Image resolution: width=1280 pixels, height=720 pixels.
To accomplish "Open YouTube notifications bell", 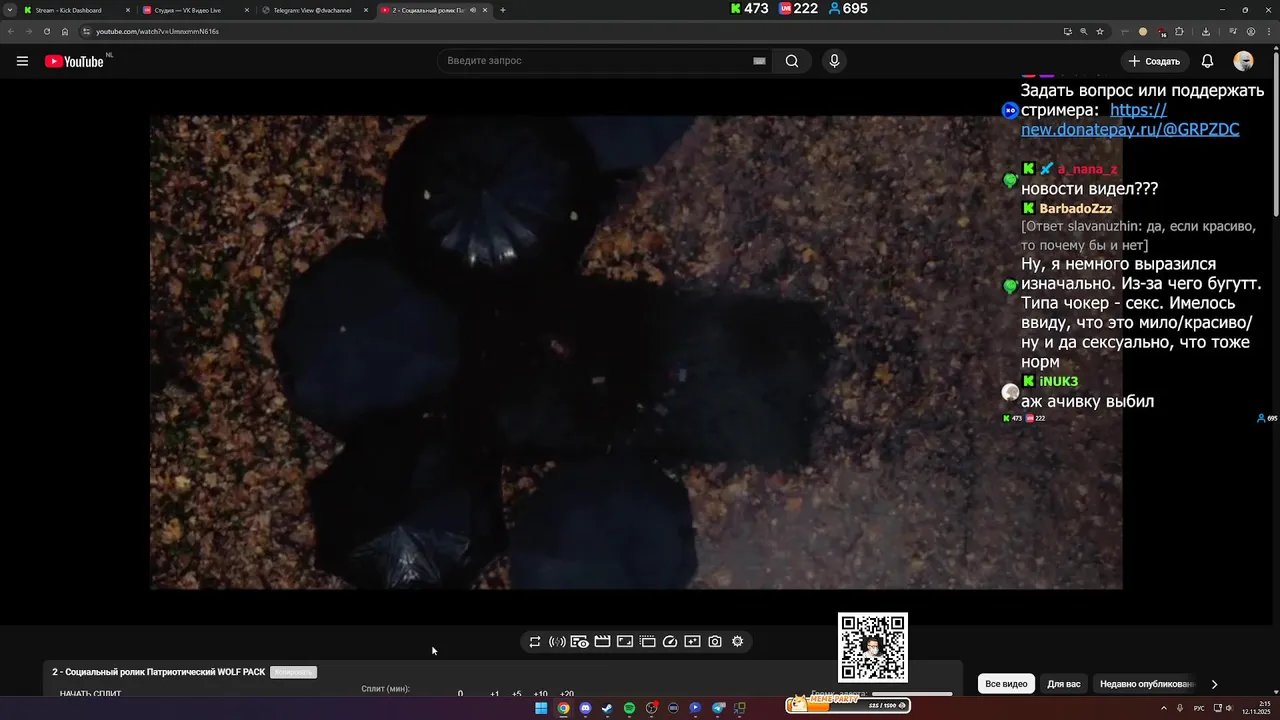I will (1207, 61).
